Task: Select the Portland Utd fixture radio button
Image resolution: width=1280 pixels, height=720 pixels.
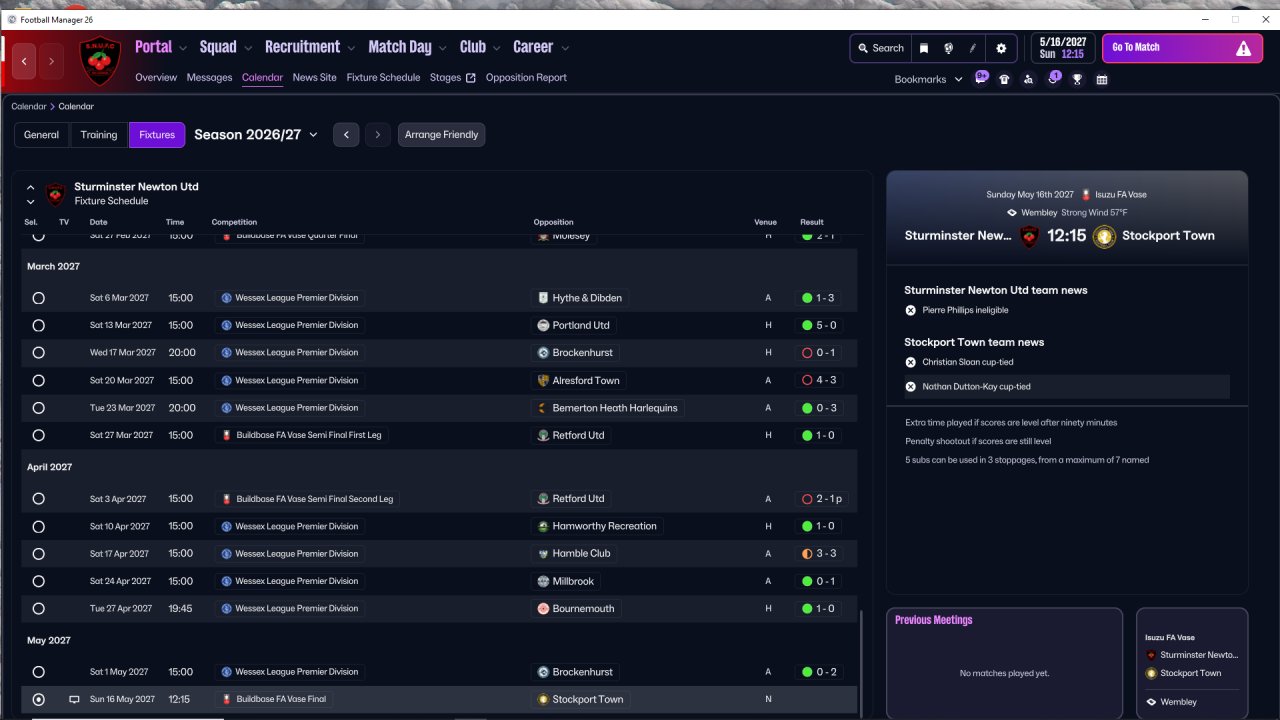Action: pos(38,325)
